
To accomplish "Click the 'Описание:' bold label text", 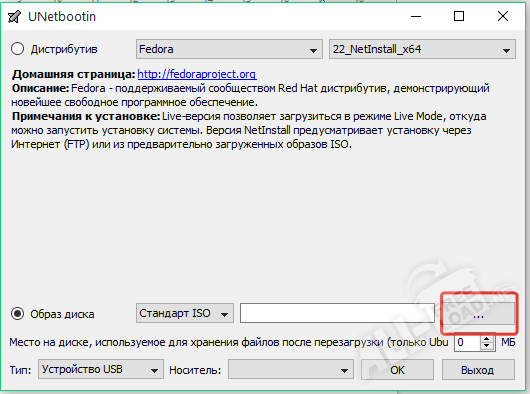I will tap(41, 88).
